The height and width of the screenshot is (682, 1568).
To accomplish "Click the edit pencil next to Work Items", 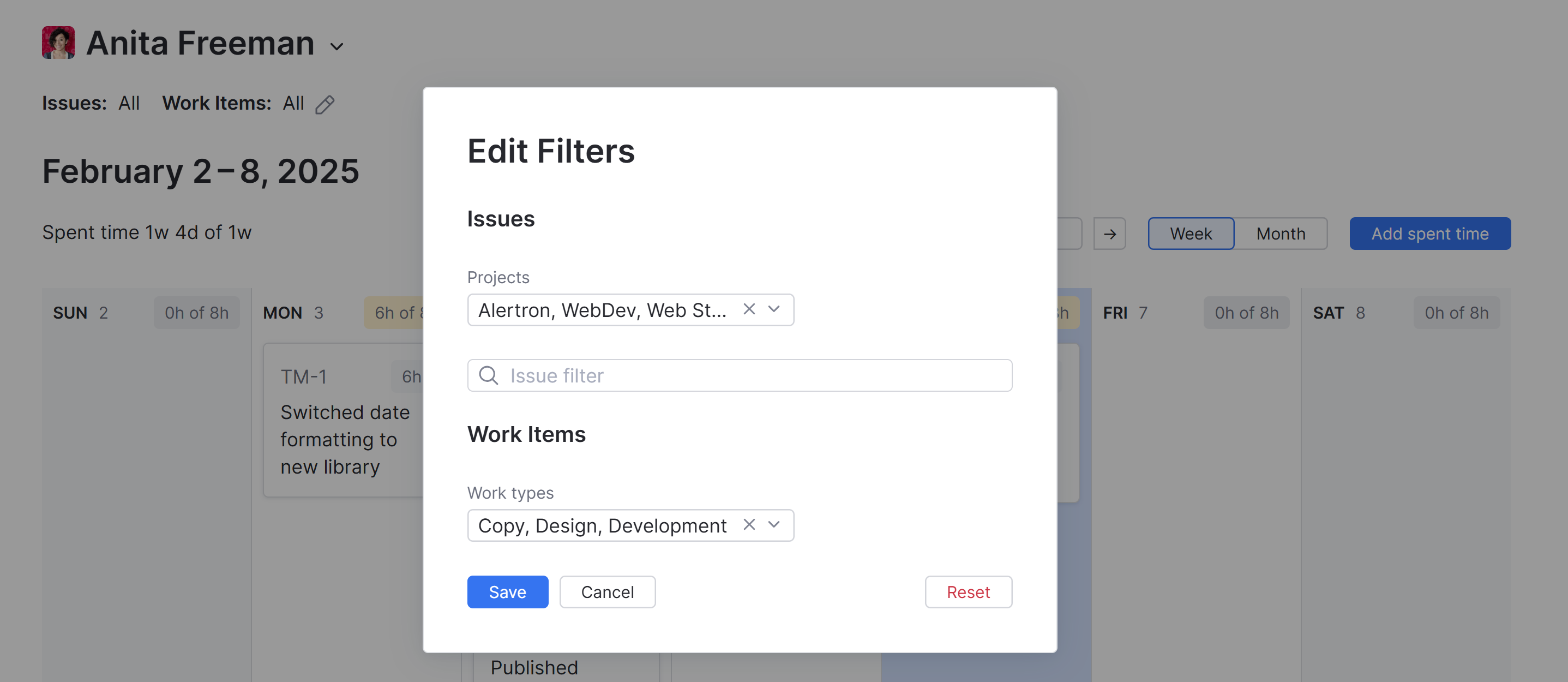I will point(326,104).
